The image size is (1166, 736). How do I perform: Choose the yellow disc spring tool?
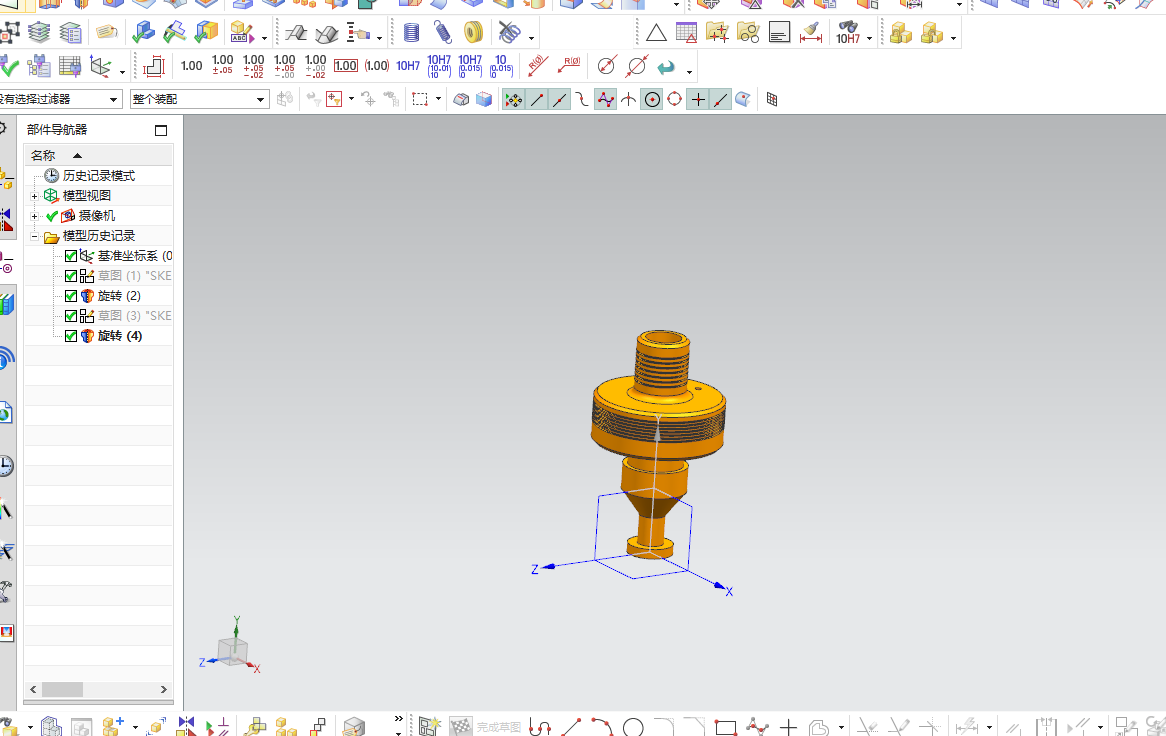click(473, 33)
